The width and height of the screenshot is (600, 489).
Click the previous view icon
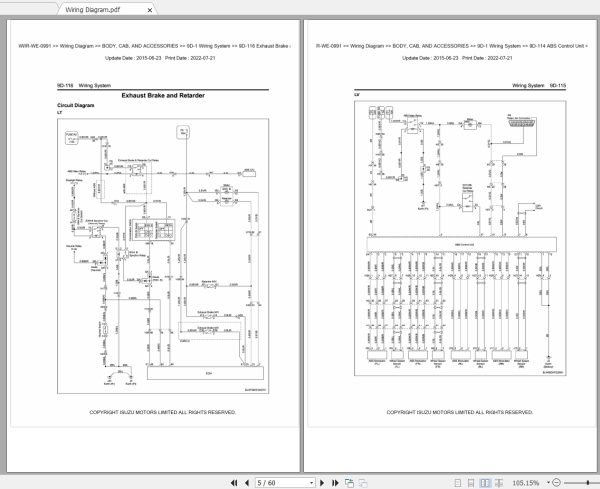click(x=349, y=483)
